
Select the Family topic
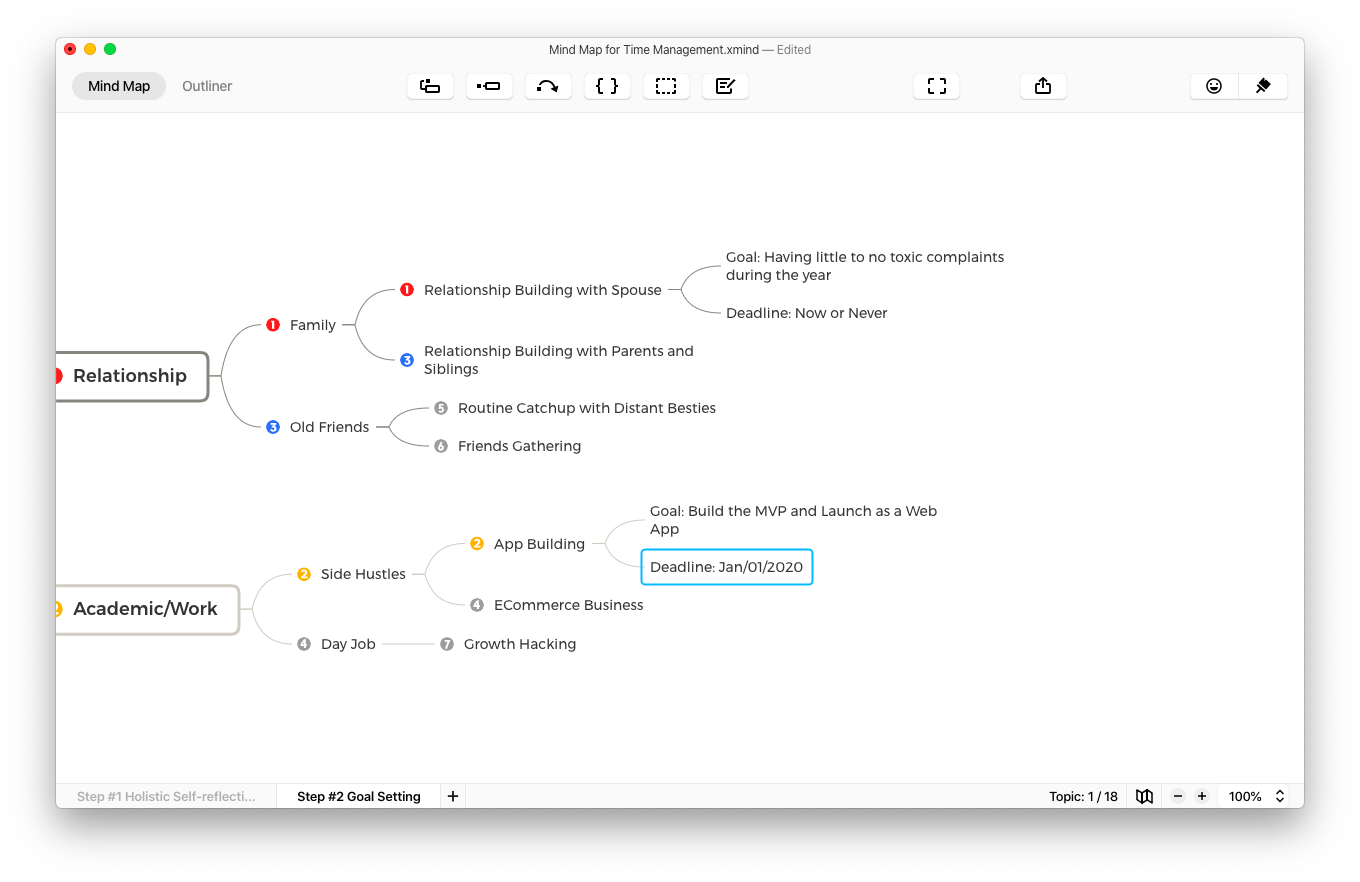click(313, 325)
